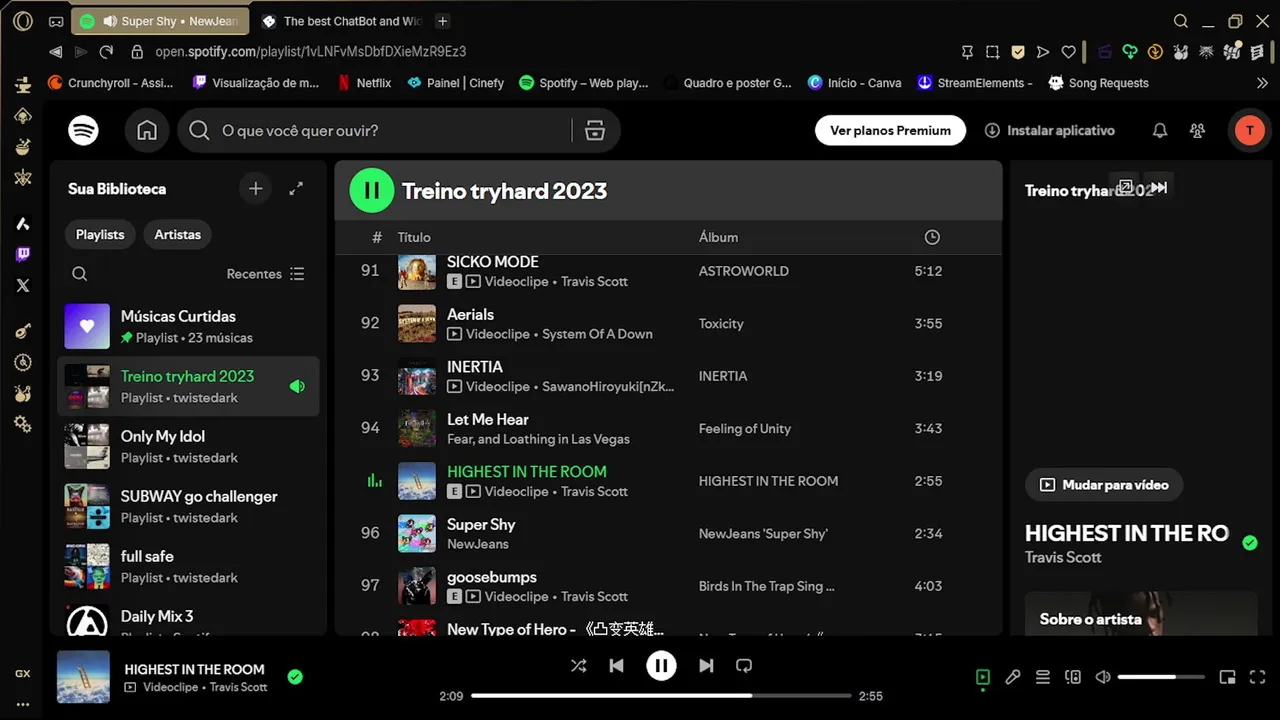Viewport: 1280px width, 720px height.
Task: Show lyrics microphone icon
Action: pyautogui.click(x=1013, y=677)
